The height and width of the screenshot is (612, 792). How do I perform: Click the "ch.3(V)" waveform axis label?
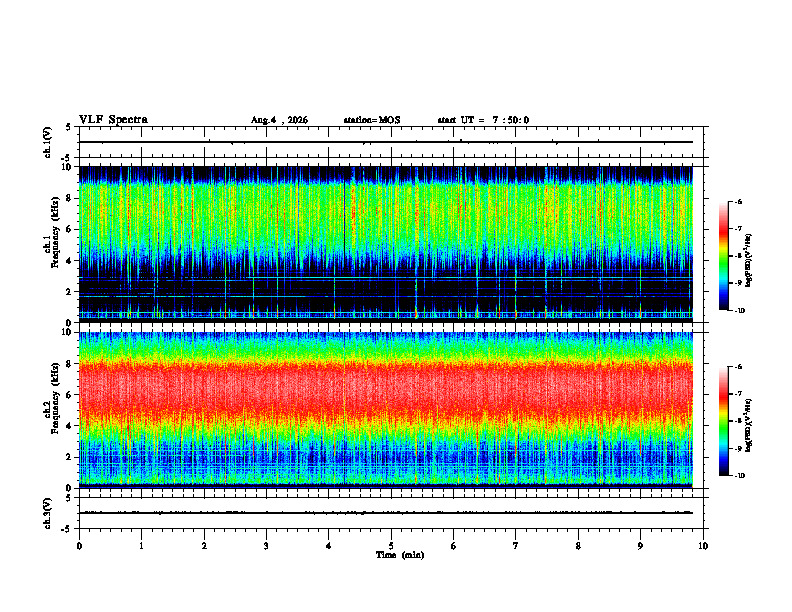[48, 514]
